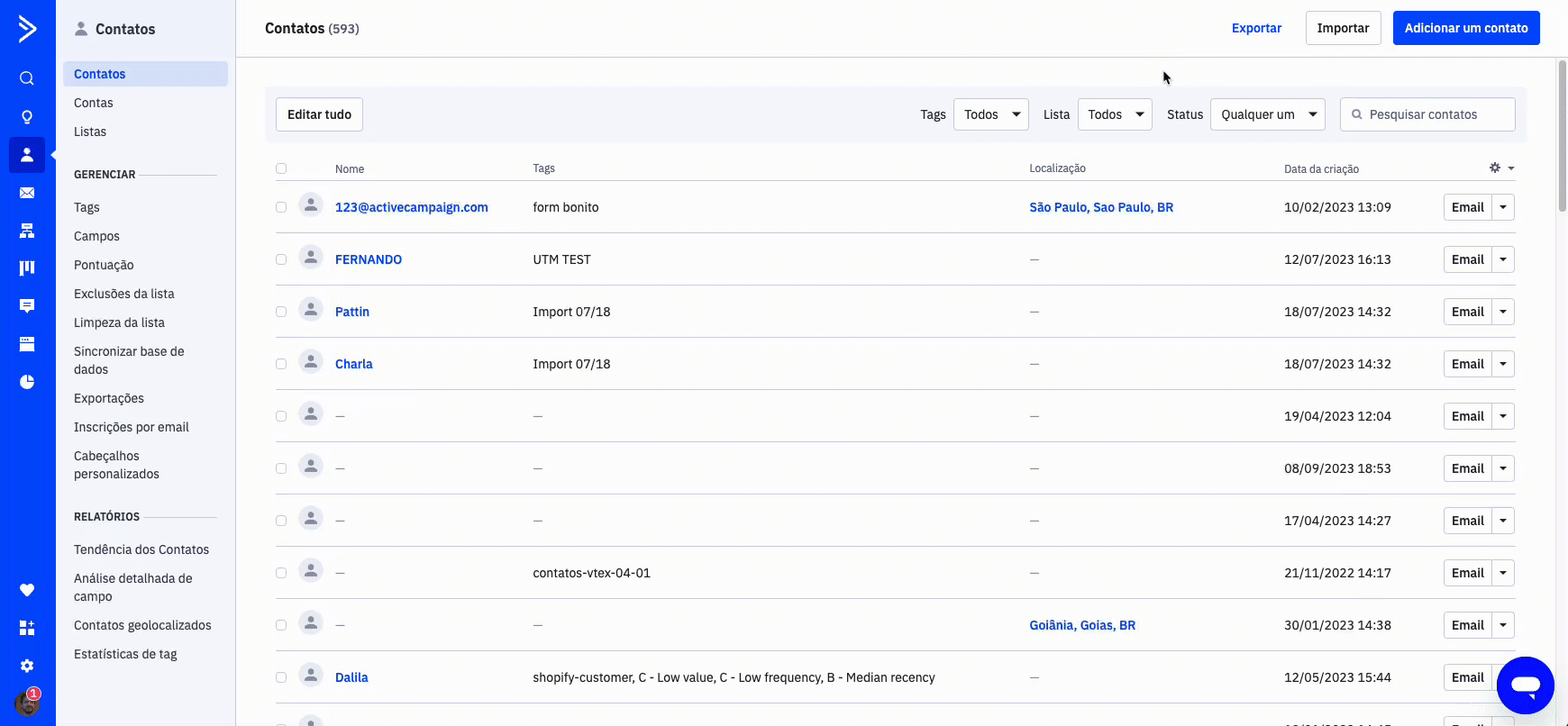This screenshot has height=726, width=1568.
Task: Click the lightbulb ideas icon in sidebar
Action: click(27, 117)
